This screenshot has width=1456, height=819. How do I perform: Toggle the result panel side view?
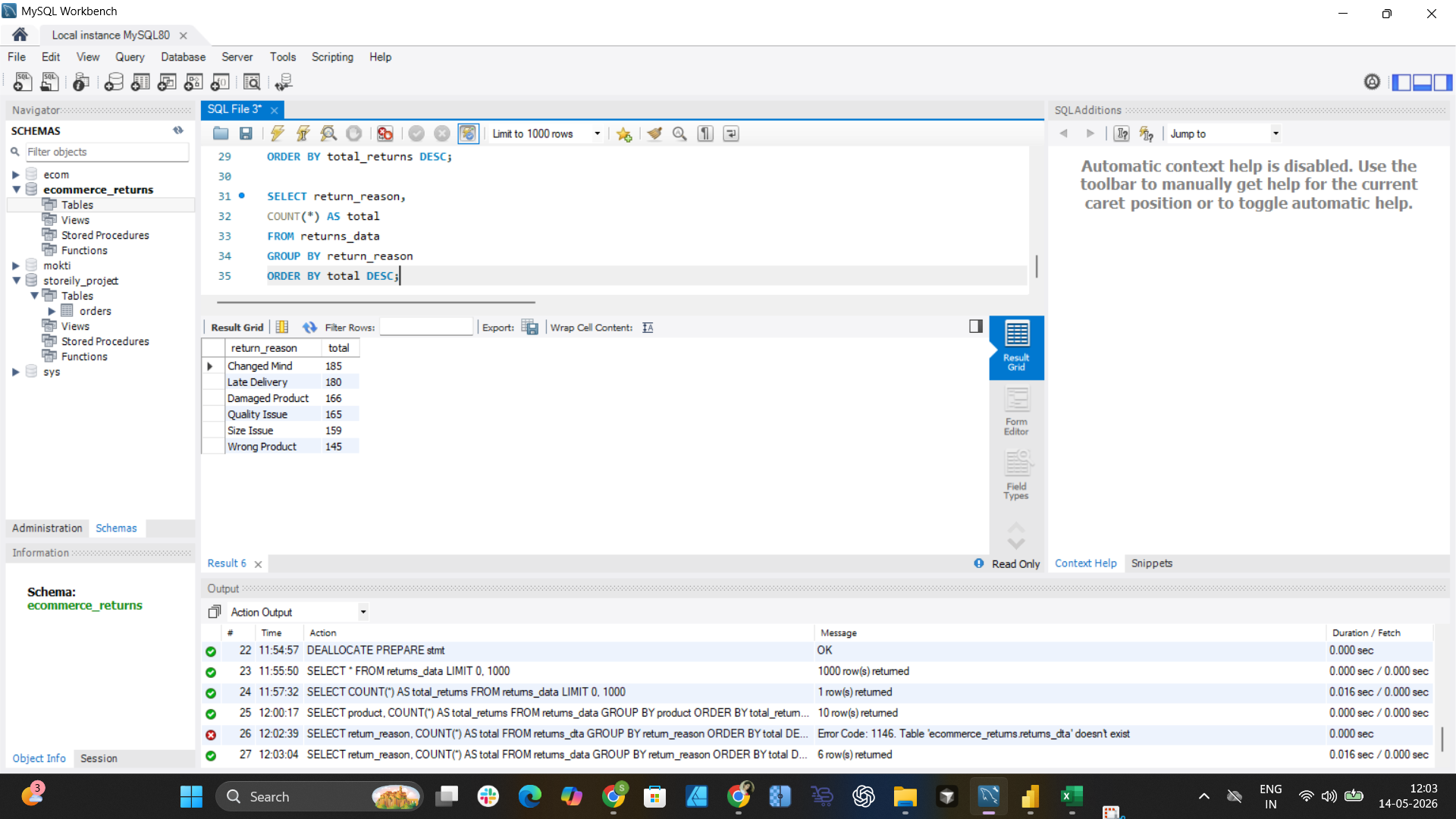pyautogui.click(x=976, y=326)
